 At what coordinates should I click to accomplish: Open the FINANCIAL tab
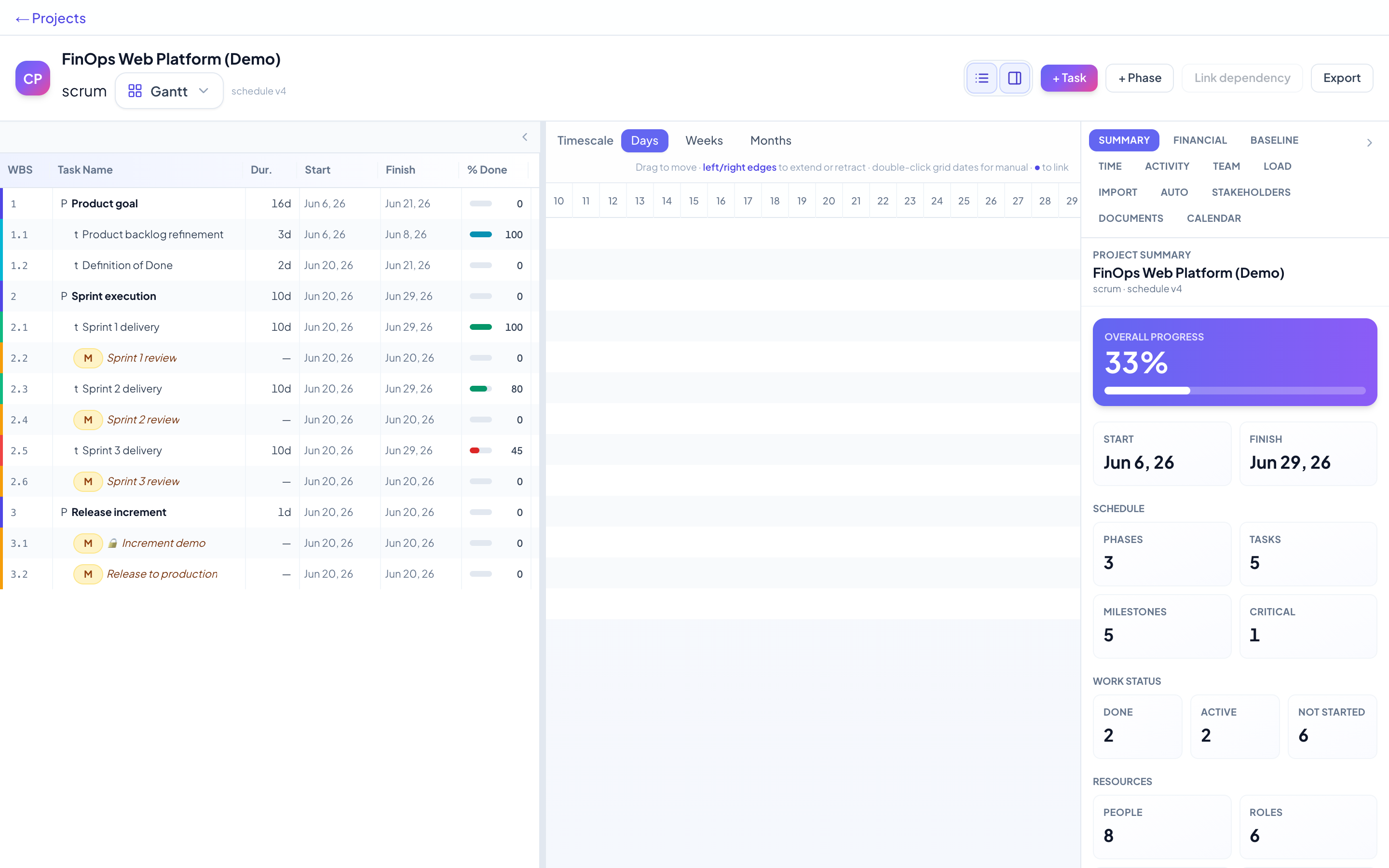[x=1199, y=140]
